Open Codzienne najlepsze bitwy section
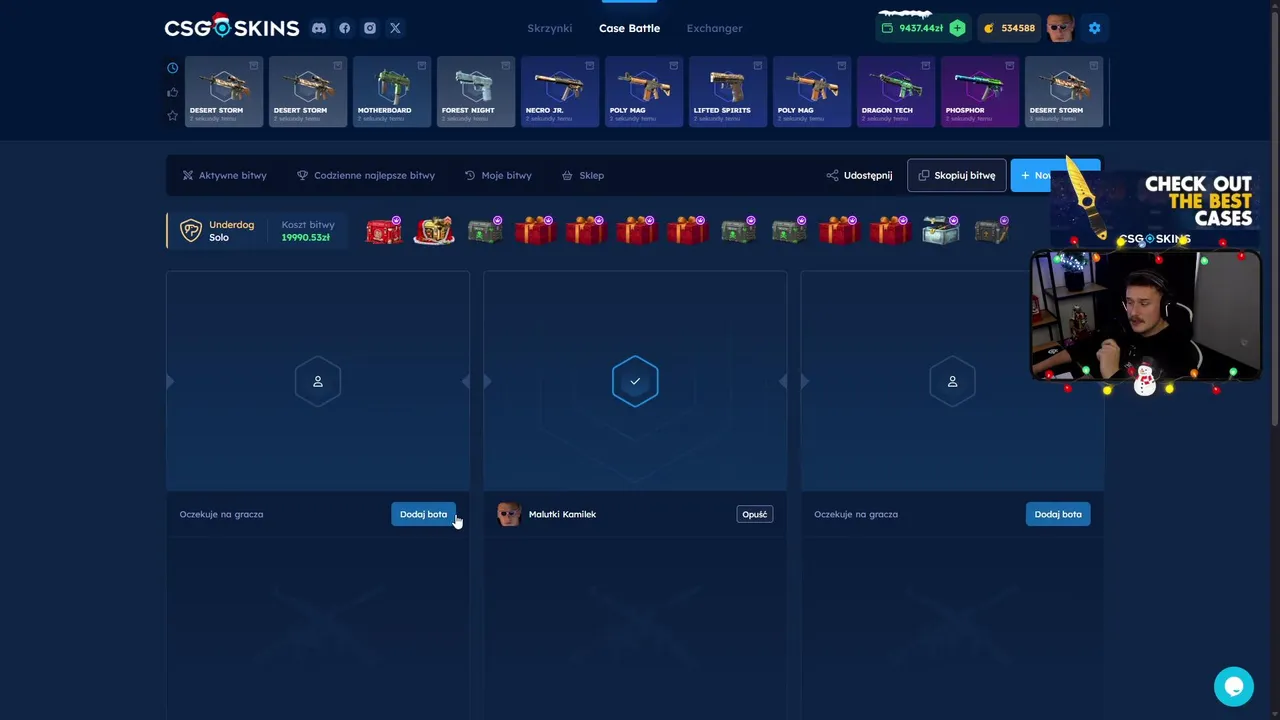Image resolution: width=1280 pixels, height=720 pixels. pos(366,175)
